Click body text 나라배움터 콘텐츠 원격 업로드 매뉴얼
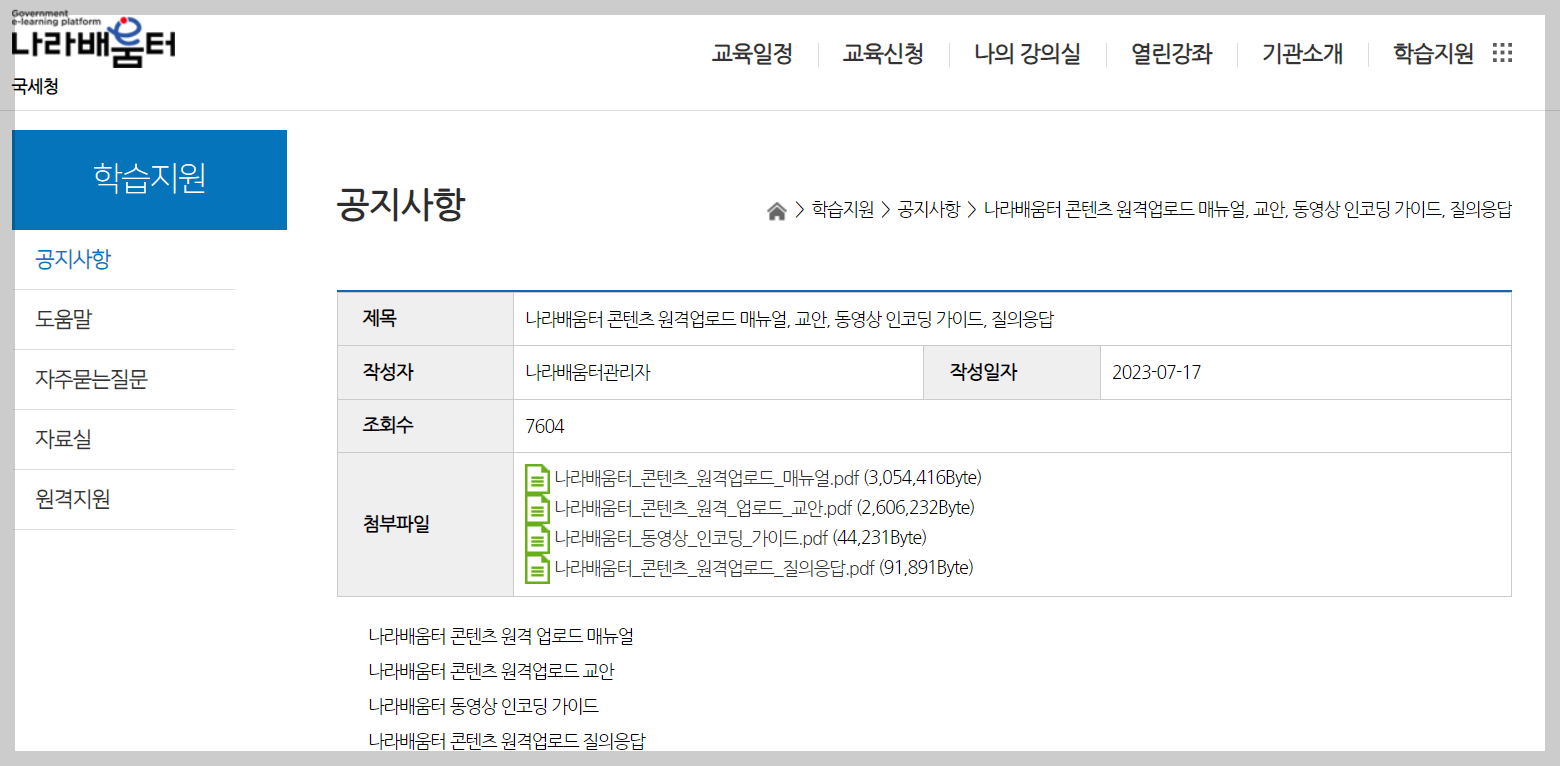The height and width of the screenshot is (766, 1560). (501, 636)
